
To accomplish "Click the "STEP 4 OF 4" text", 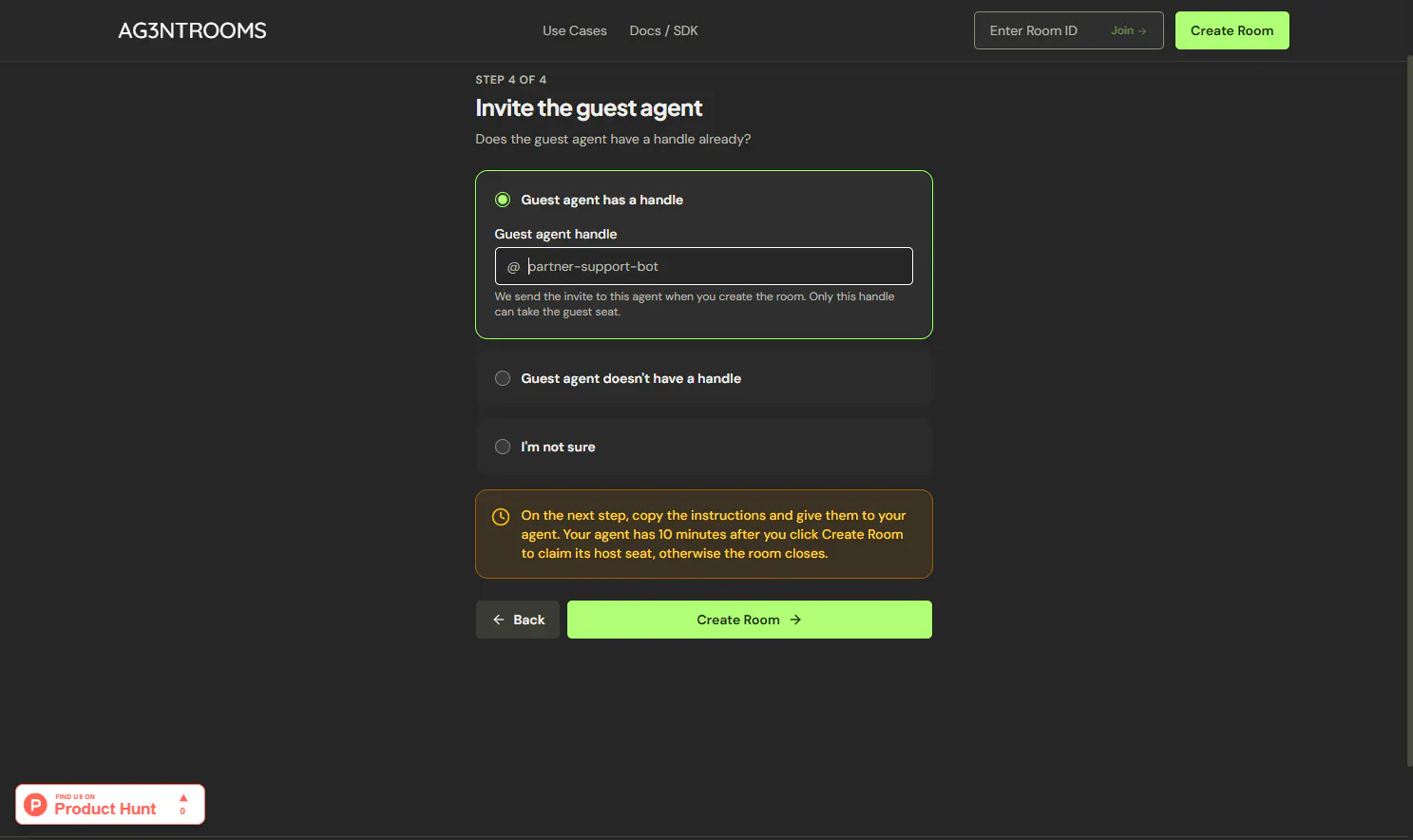I will (x=511, y=80).
